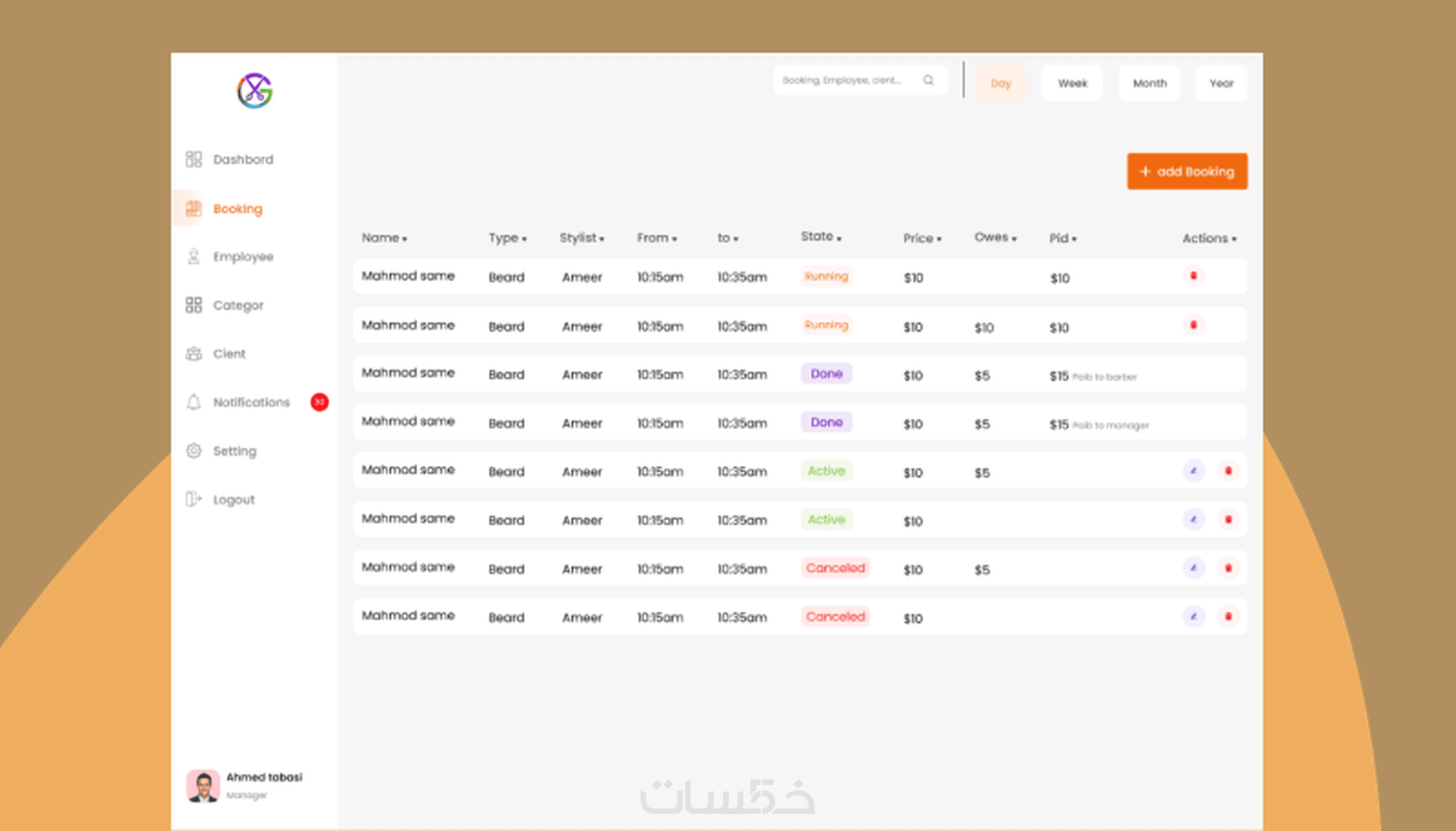This screenshot has height=831, width=1456.
Task: Click Ahmed tabasi profile picture
Action: (x=203, y=786)
